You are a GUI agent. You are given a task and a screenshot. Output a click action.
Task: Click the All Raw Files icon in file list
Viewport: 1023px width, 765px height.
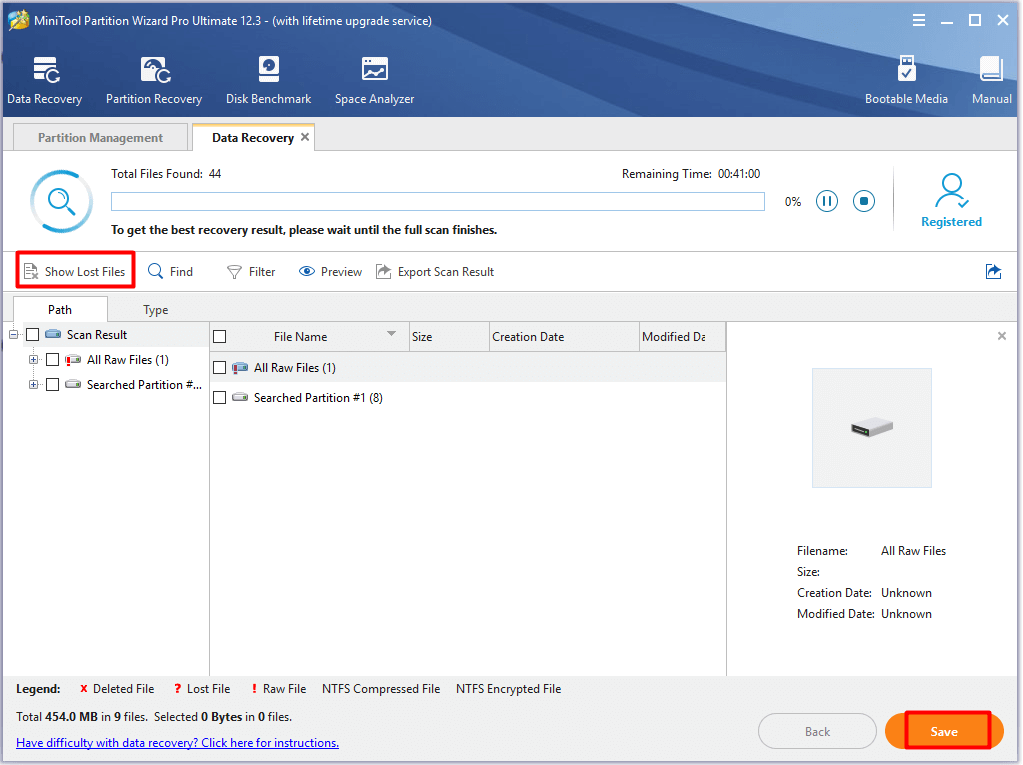(240, 367)
